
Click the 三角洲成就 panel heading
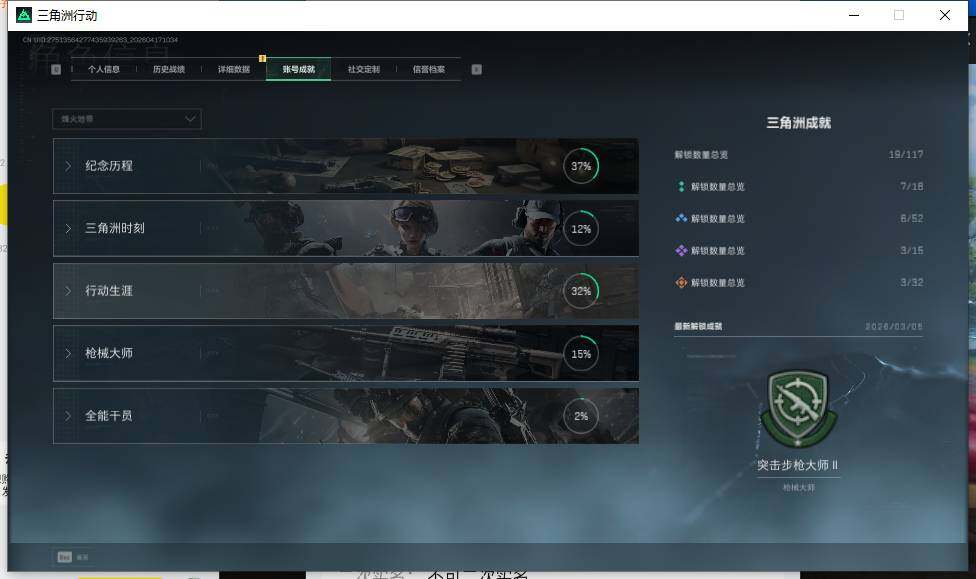point(799,123)
